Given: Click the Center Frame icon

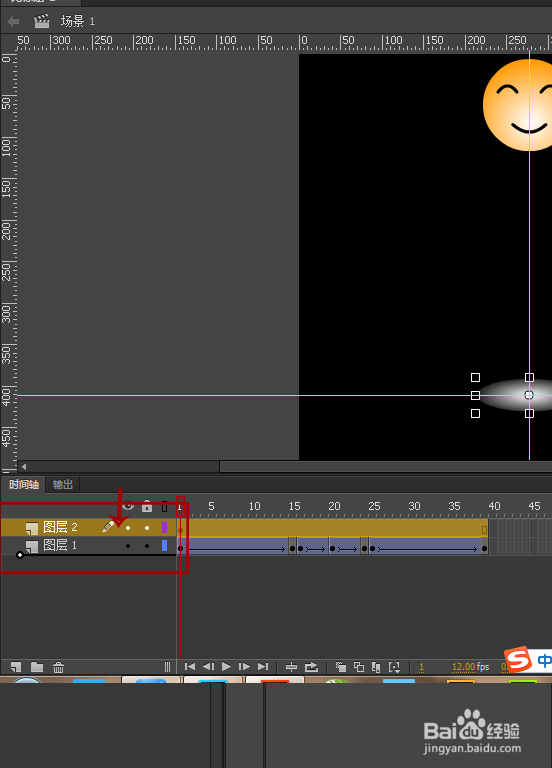Looking at the screenshot, I should [291, 667].
